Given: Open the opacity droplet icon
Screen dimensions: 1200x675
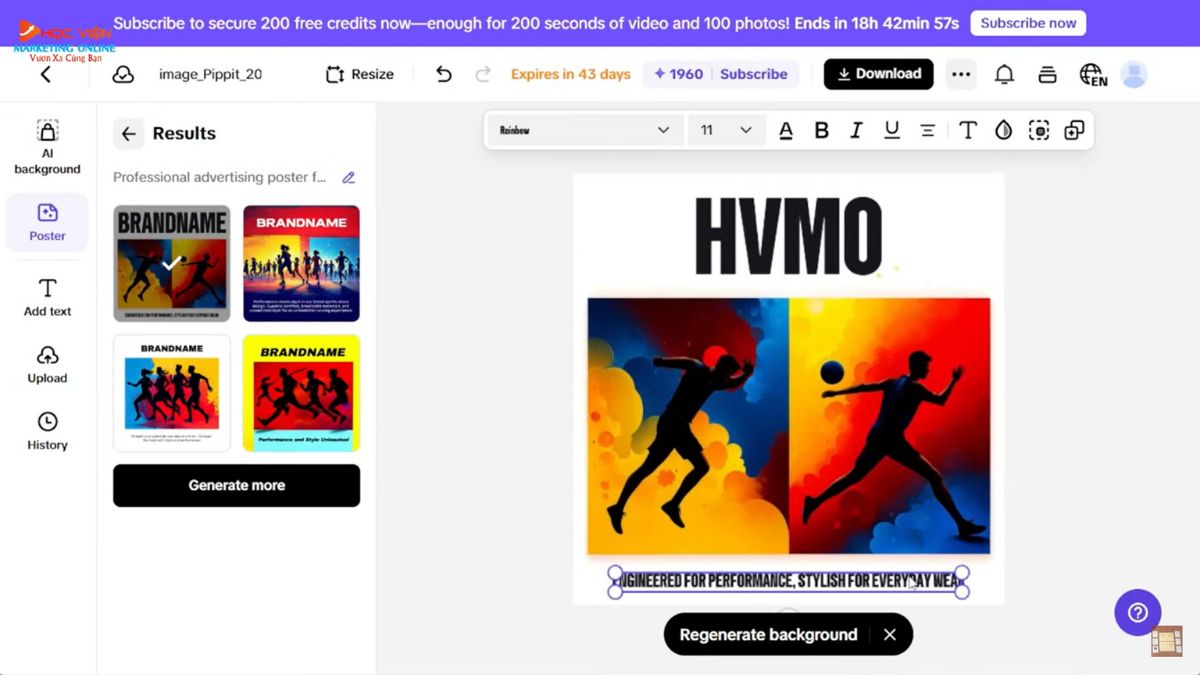Looking at the screenshot, I should point(1004,130).
